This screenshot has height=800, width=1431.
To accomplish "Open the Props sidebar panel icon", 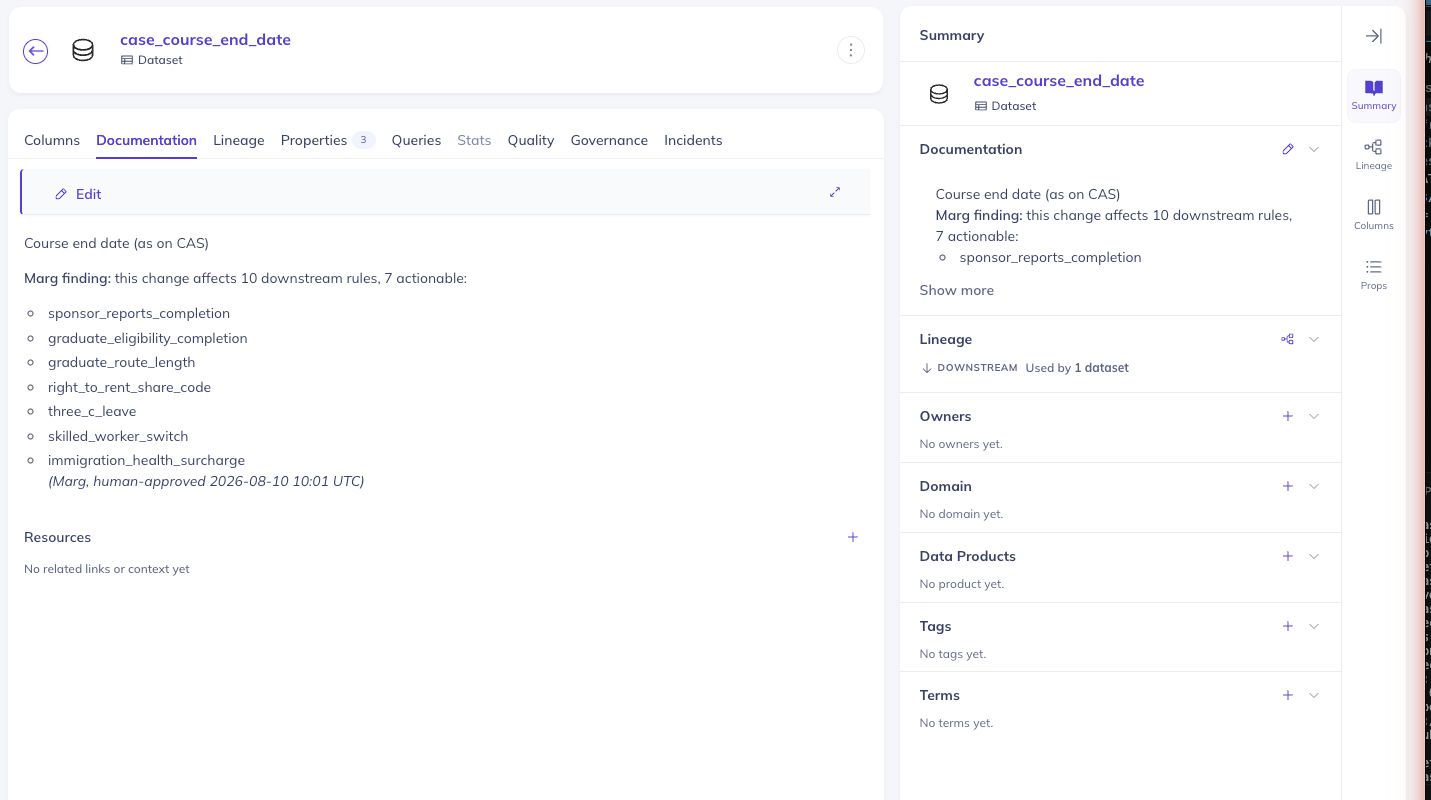I will pos(1374,275).
